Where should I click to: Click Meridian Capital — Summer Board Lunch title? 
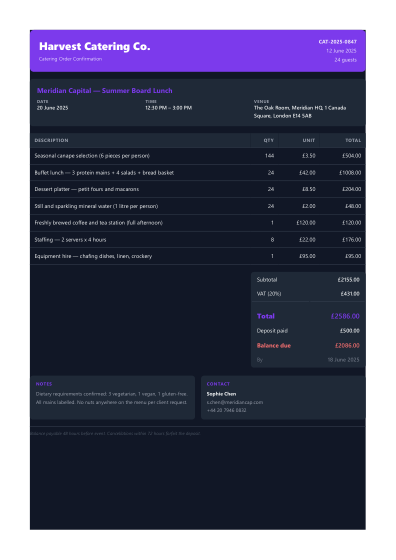105,91
